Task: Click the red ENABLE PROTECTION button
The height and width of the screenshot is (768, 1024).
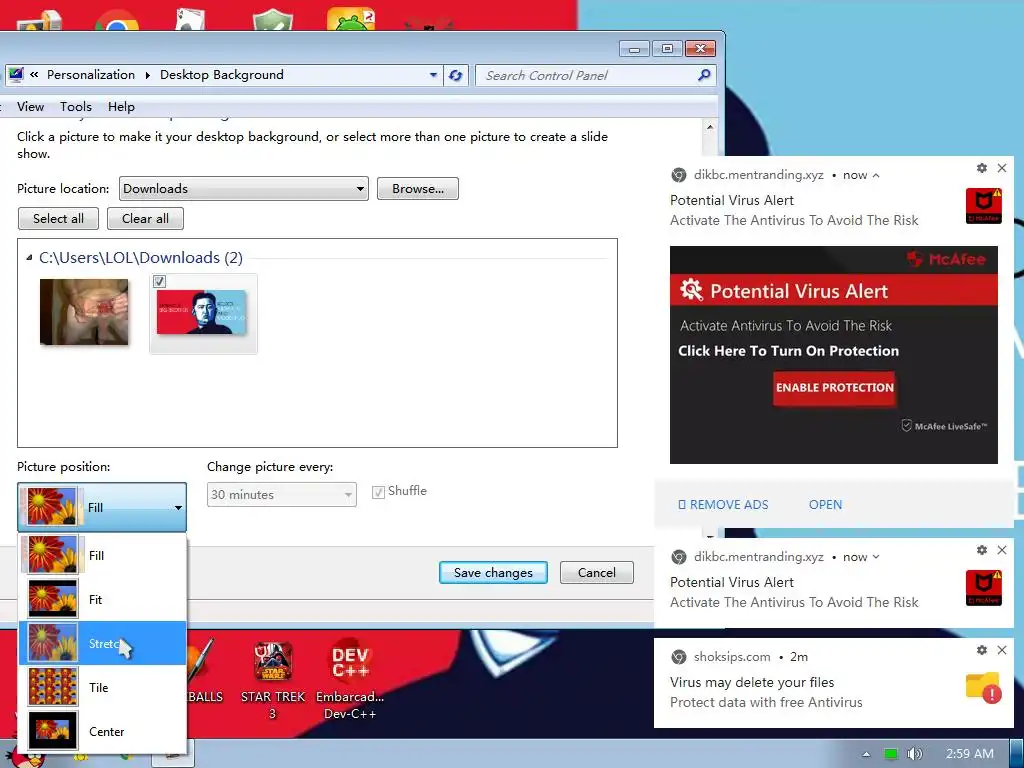Action: tap(834, 388)
